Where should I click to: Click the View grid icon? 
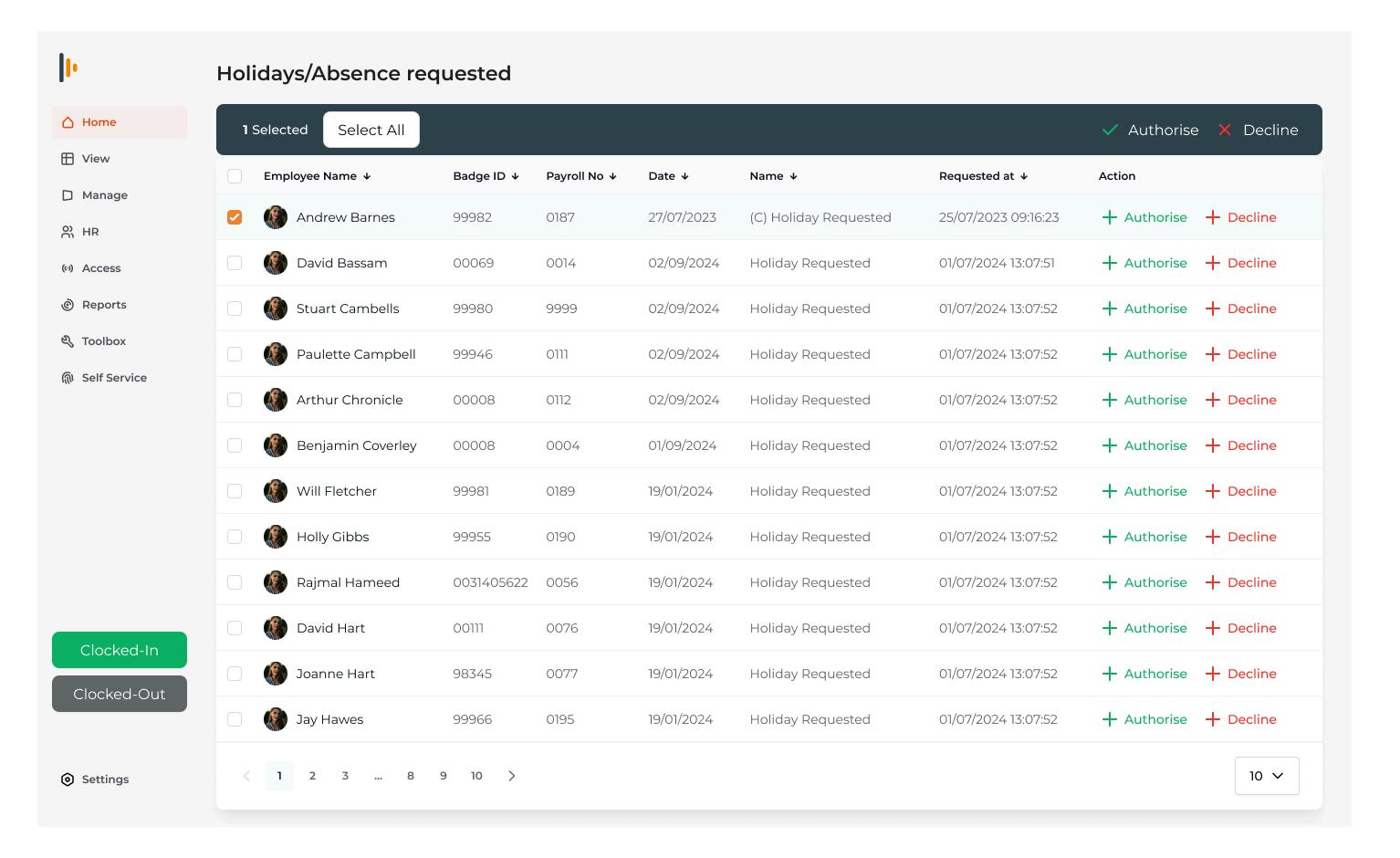pyautogui.click(x=68, y=159)
